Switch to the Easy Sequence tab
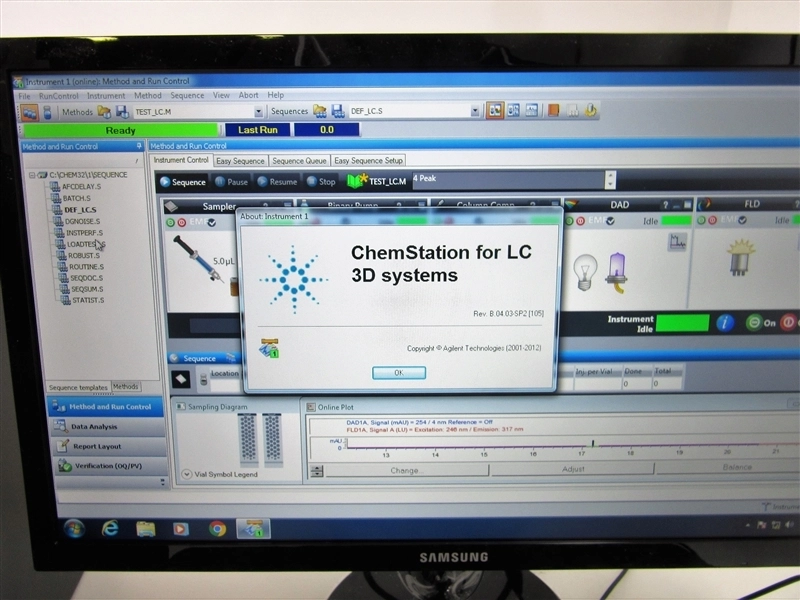Viewport: 800px width, 600px height. click(240, 161)
